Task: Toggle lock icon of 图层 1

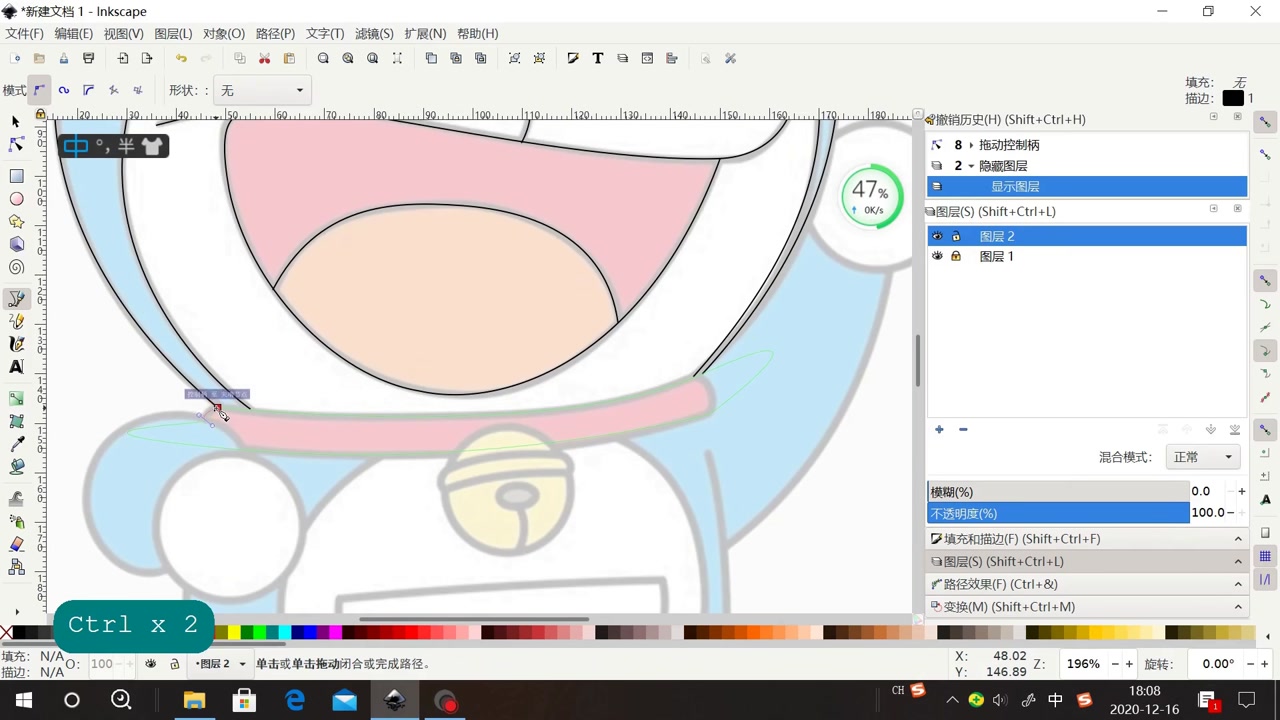Action: click(956, 256)
